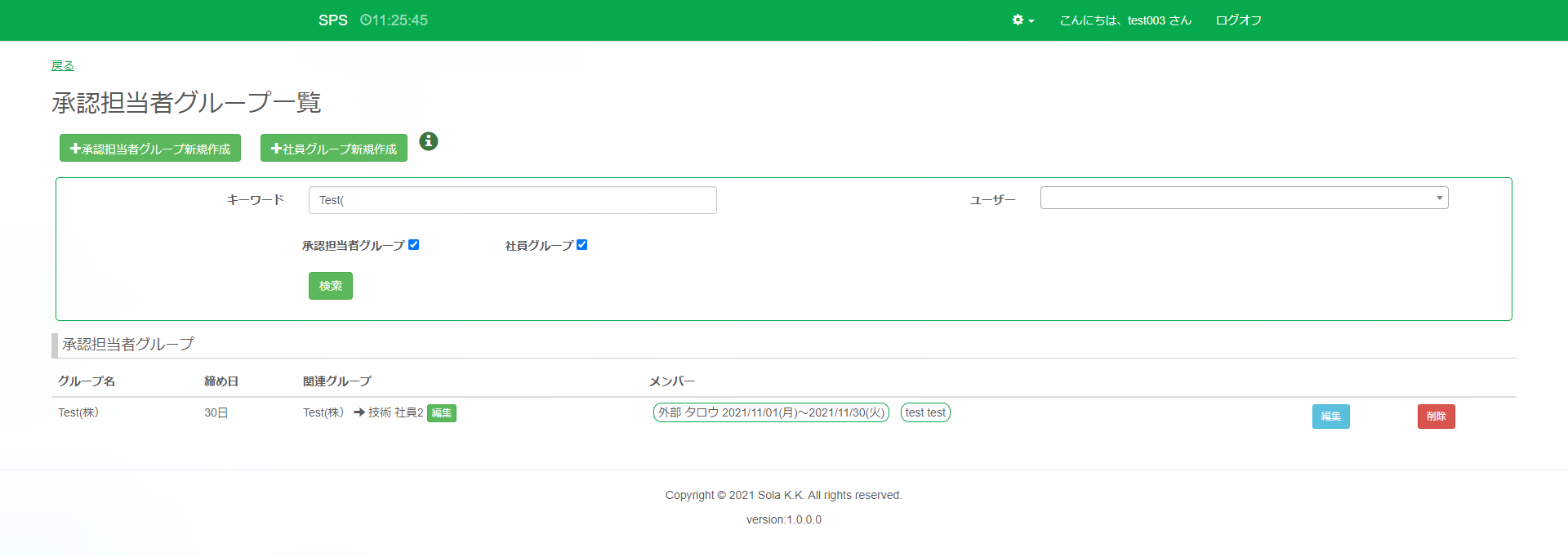Image resolution: width=1568 pixels, height=557 pixels.
Task: Click the green 検索 button
Action: 331,286
